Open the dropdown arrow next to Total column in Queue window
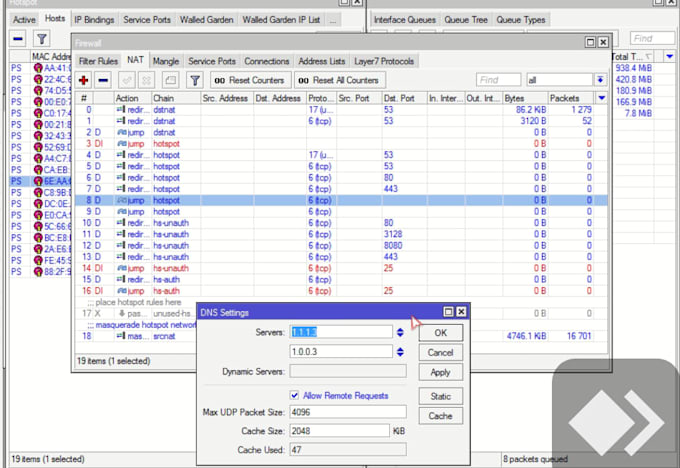The width and height of the screenshot is (680, 468). [x=670, y=56]
